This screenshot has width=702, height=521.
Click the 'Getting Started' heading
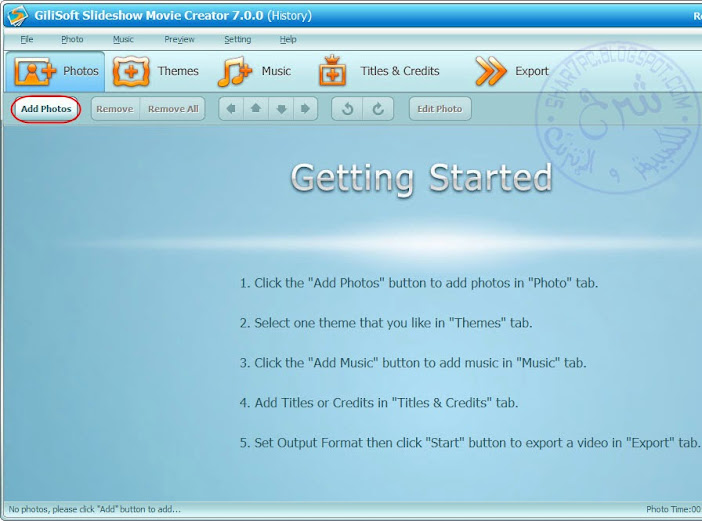(x=421, y=178)
